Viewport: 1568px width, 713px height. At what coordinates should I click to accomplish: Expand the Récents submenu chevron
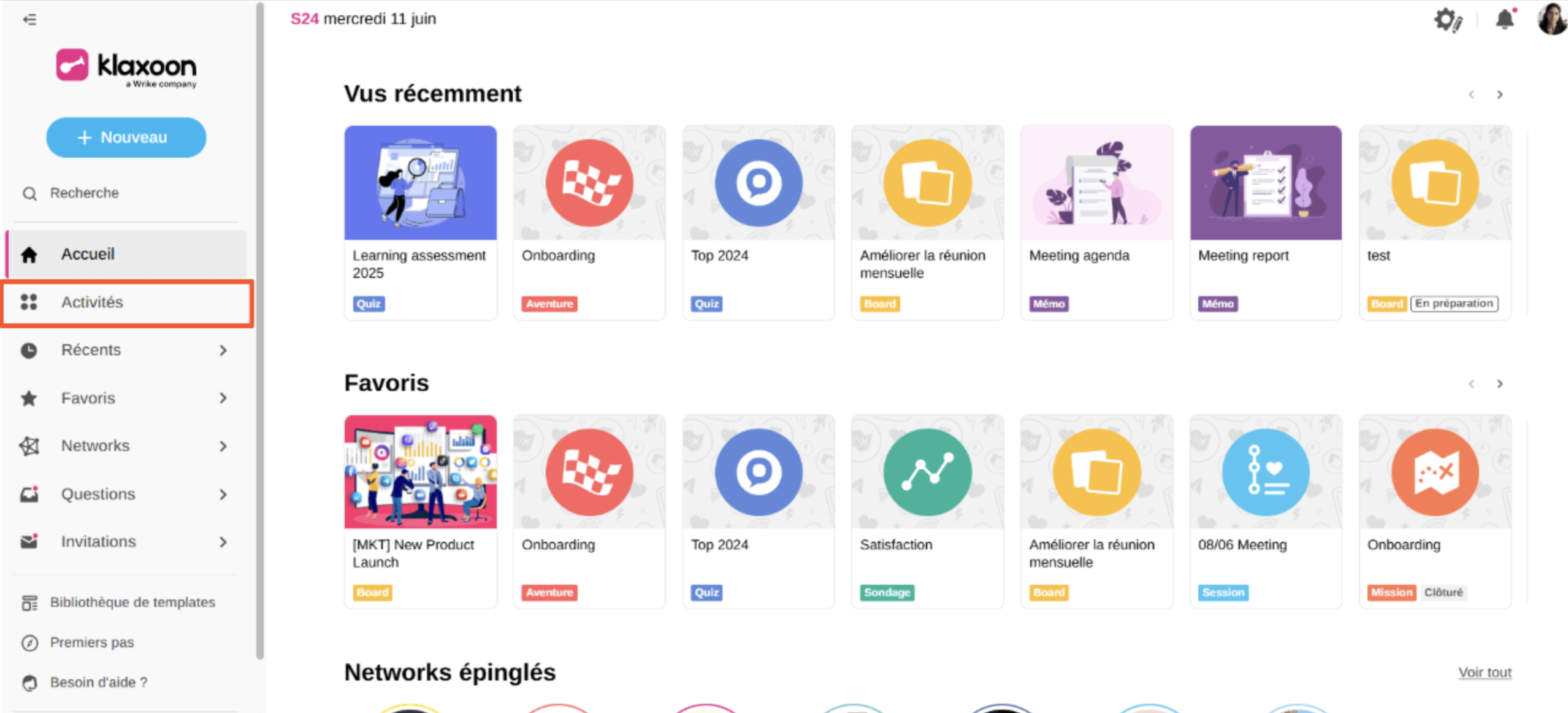(x=223, y=350)
